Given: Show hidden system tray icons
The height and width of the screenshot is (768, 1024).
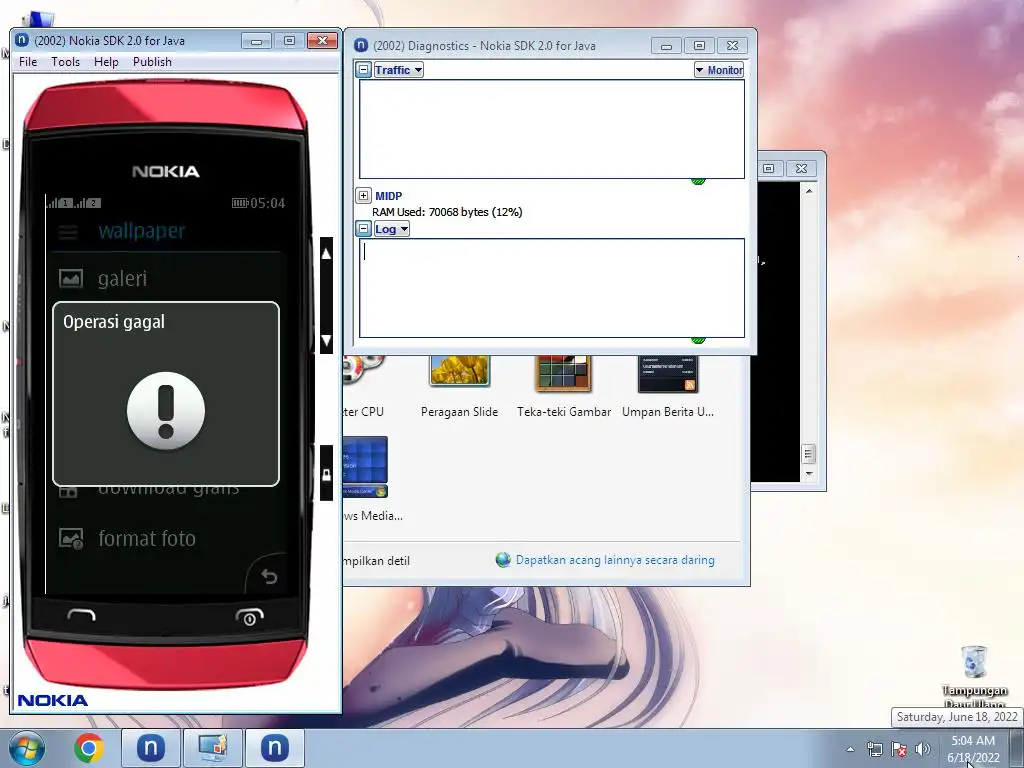Looking at the screenshot, I should 850,749.
